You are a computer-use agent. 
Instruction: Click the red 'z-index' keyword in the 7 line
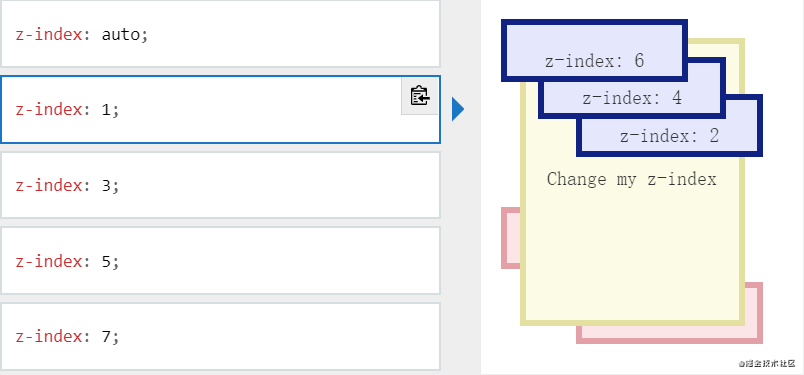[49, 337]
